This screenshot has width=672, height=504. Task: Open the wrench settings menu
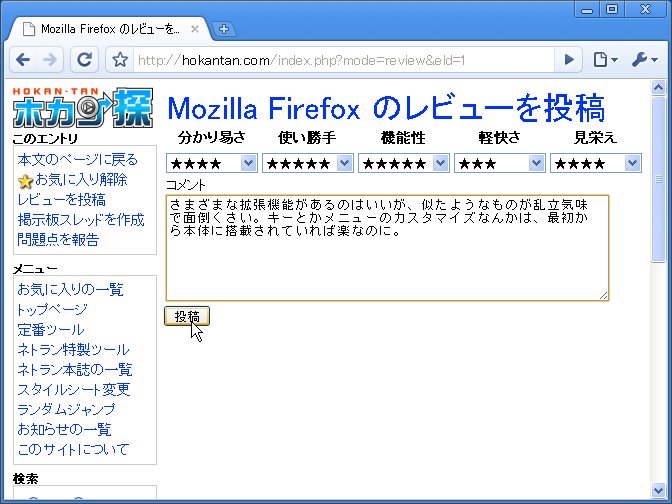tap(645, 60)
